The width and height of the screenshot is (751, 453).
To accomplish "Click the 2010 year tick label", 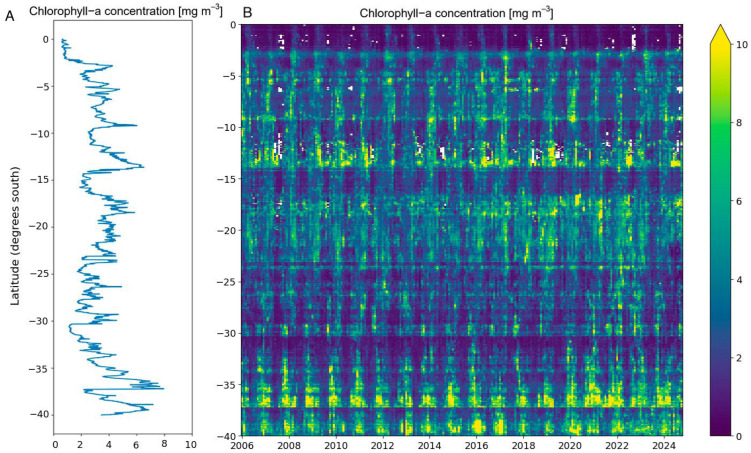I will [x=336, y=445].
